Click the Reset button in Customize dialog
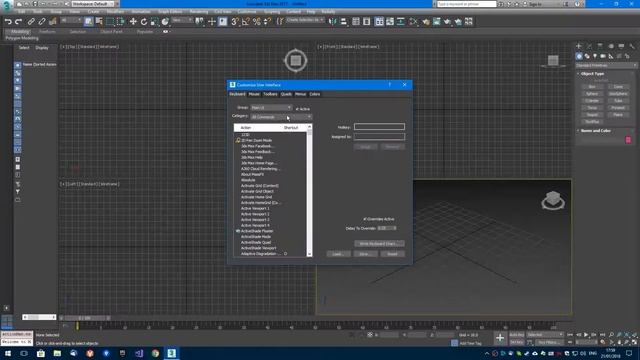The image size is (640, 360). (393, 254)
